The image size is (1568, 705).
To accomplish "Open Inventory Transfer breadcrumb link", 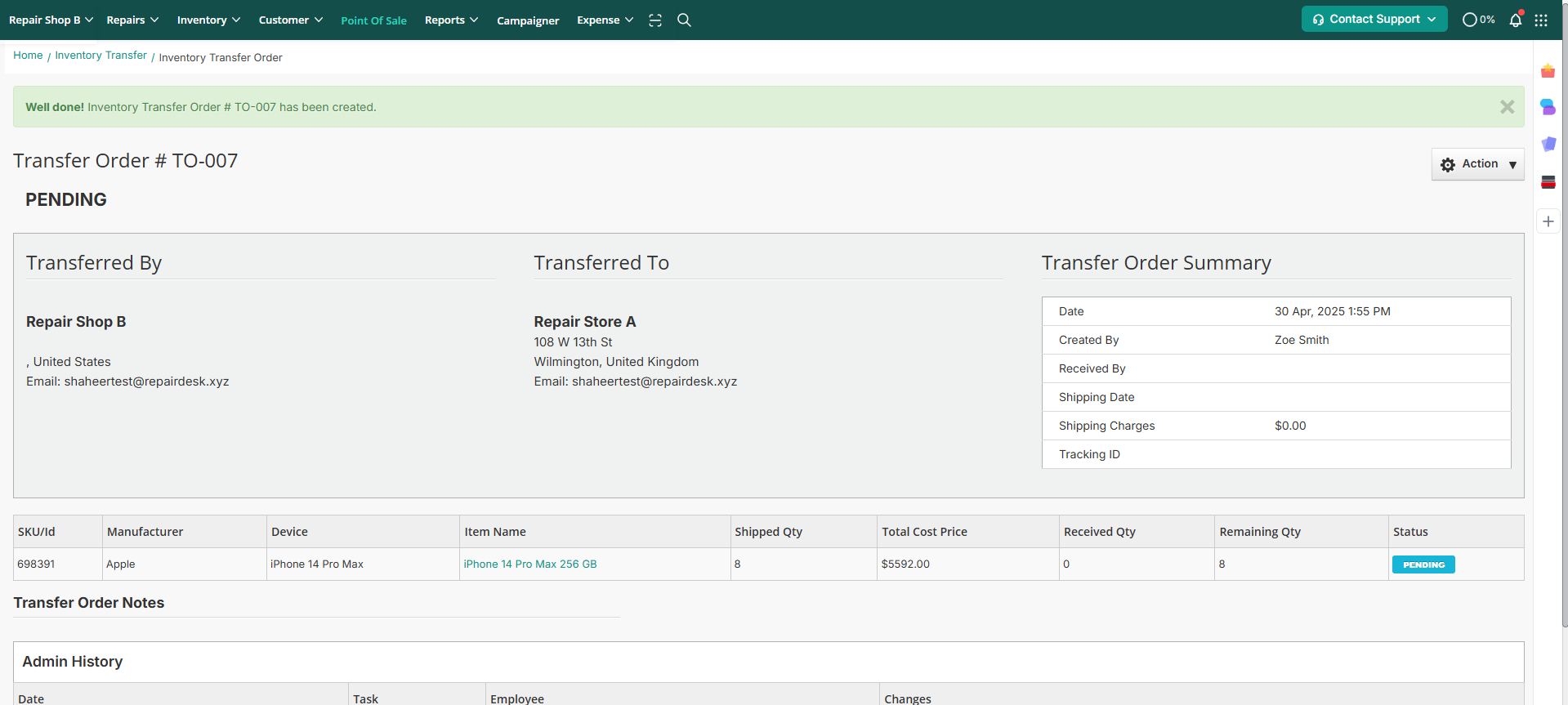I will click(101, 56).
